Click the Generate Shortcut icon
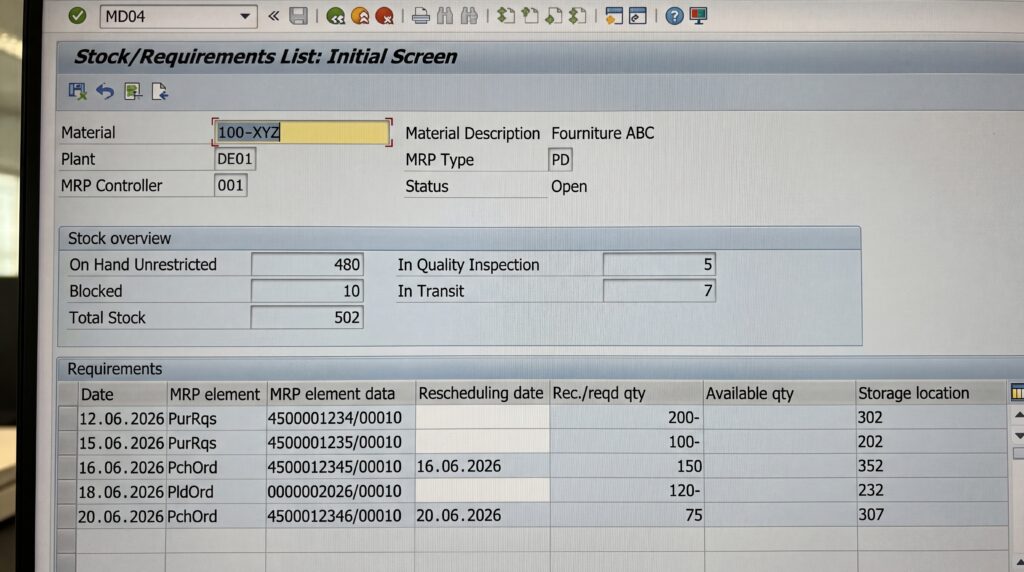 (x=638, y=16)
